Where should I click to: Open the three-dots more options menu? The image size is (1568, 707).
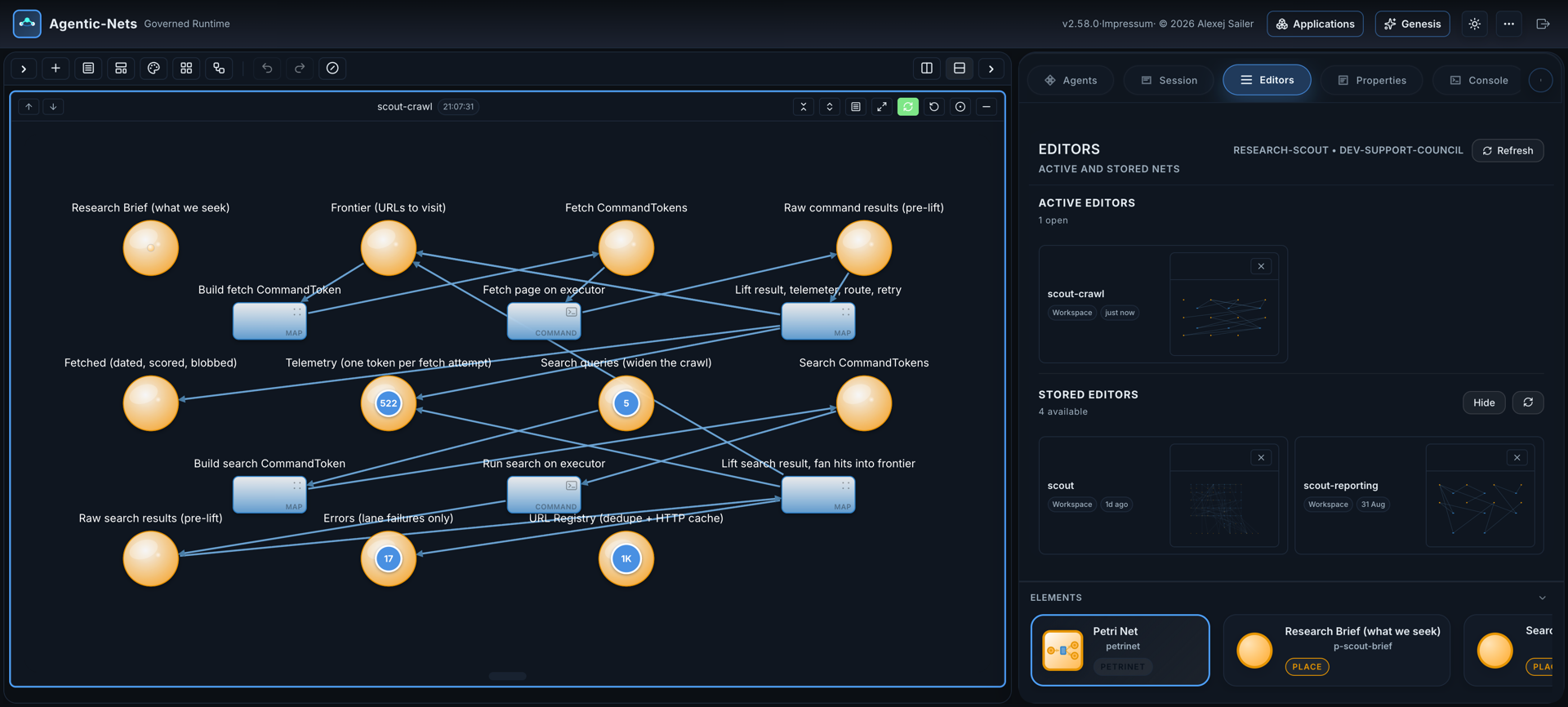point(1509,24)
